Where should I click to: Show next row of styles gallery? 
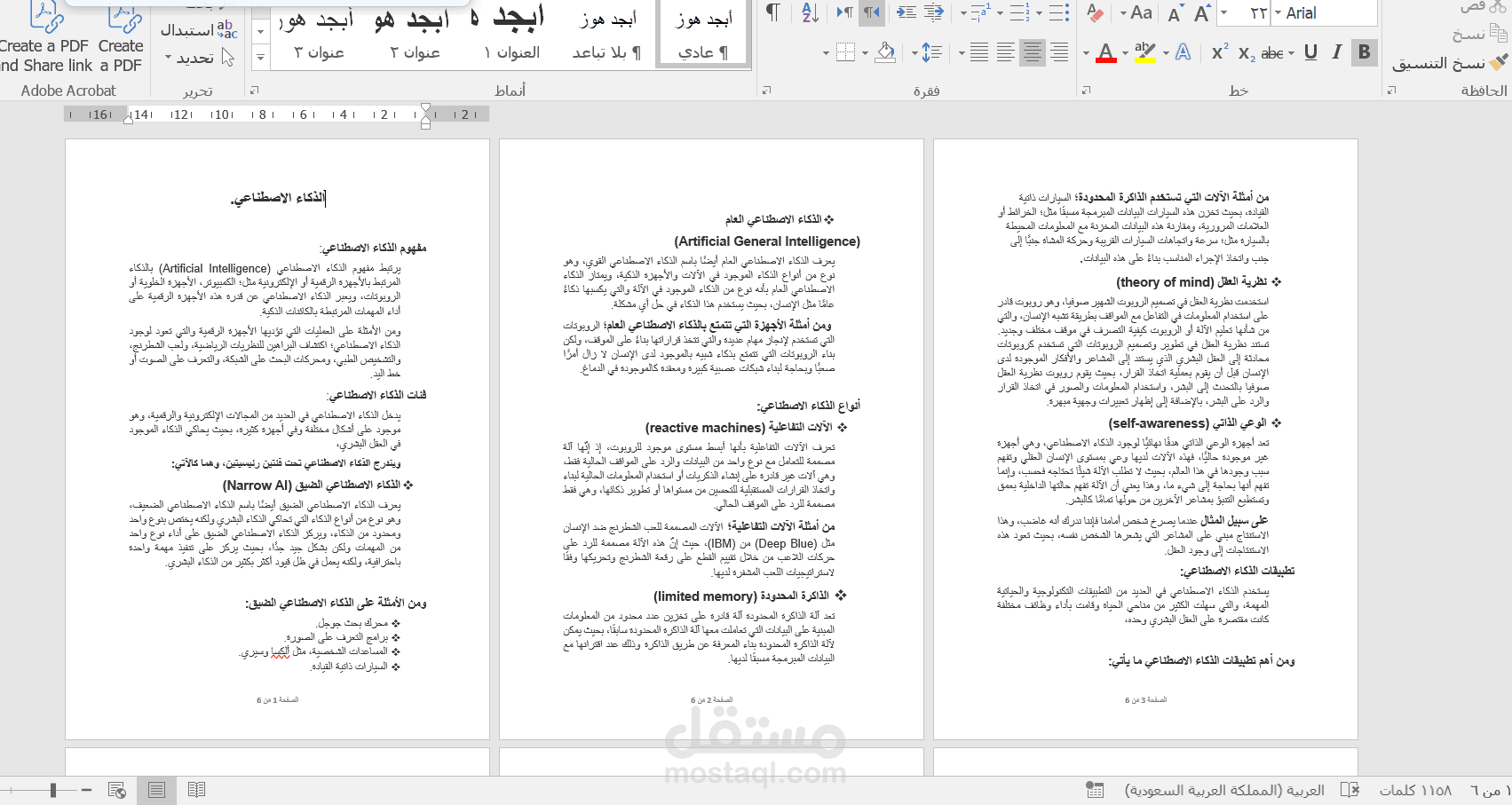(x=260, y=32)
